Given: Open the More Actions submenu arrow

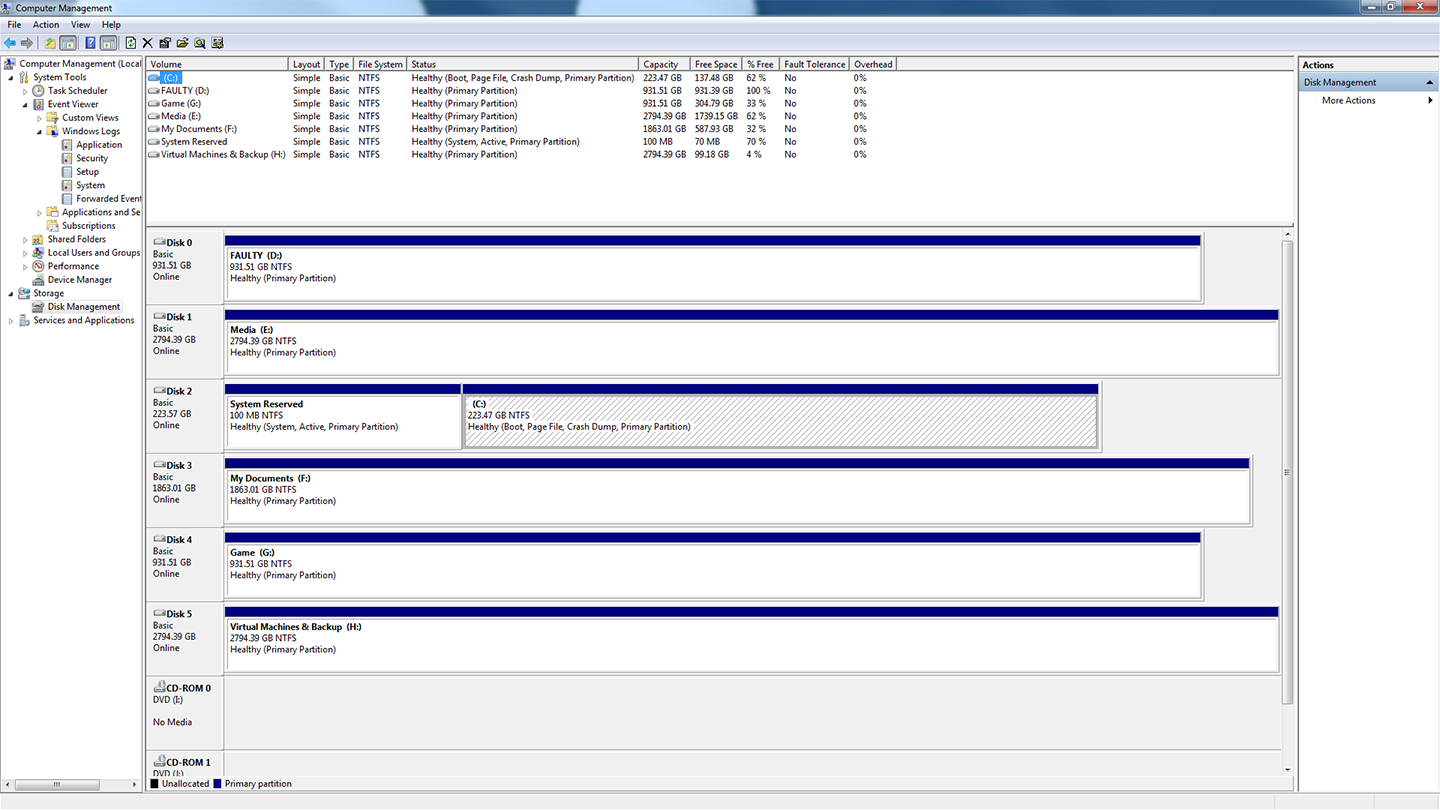Looking at the screenshot, I should click(x=1430, y=100).
